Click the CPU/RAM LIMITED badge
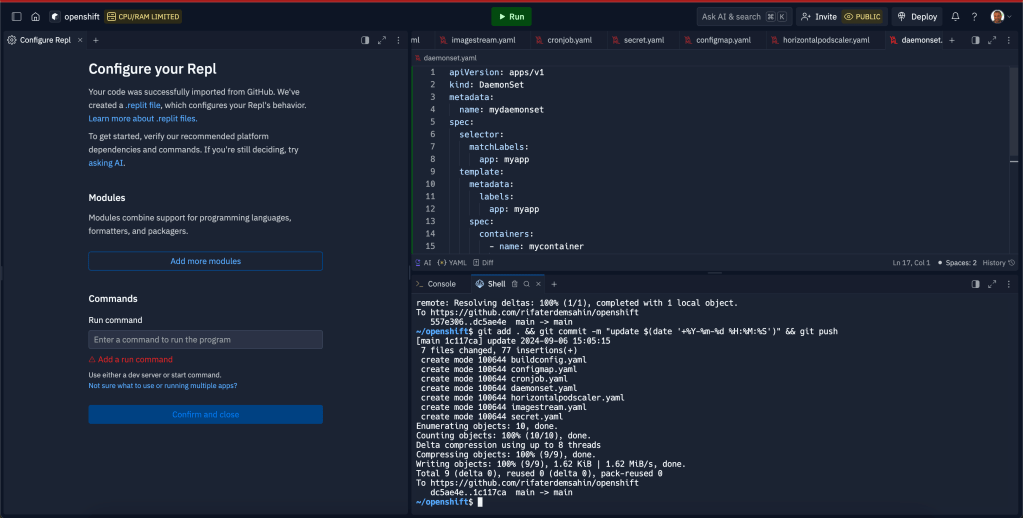1023x518 pixels. [x=144, y=17]
